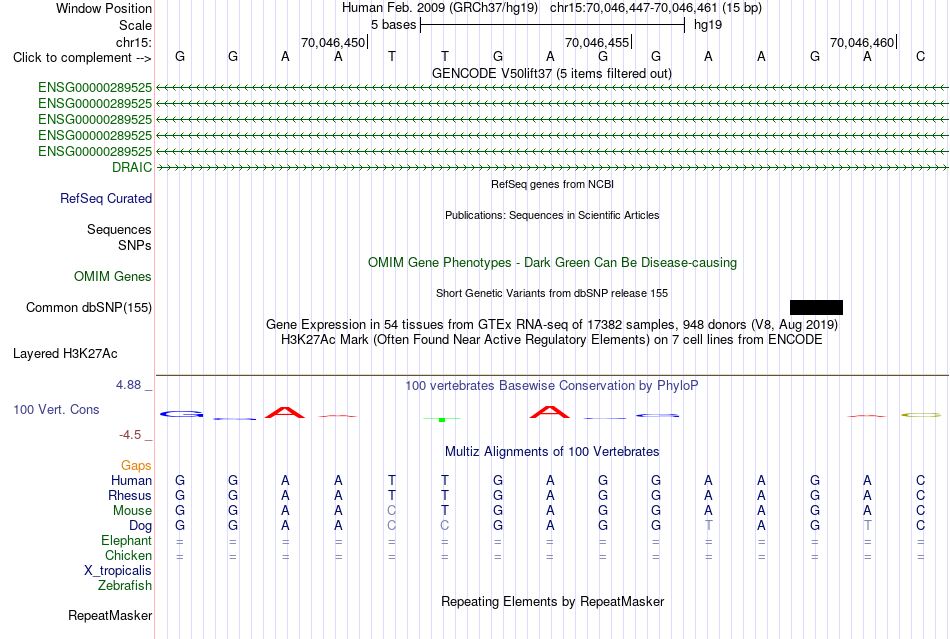Click the 'RefSeq genes from NCBI' title

(552, 184)
